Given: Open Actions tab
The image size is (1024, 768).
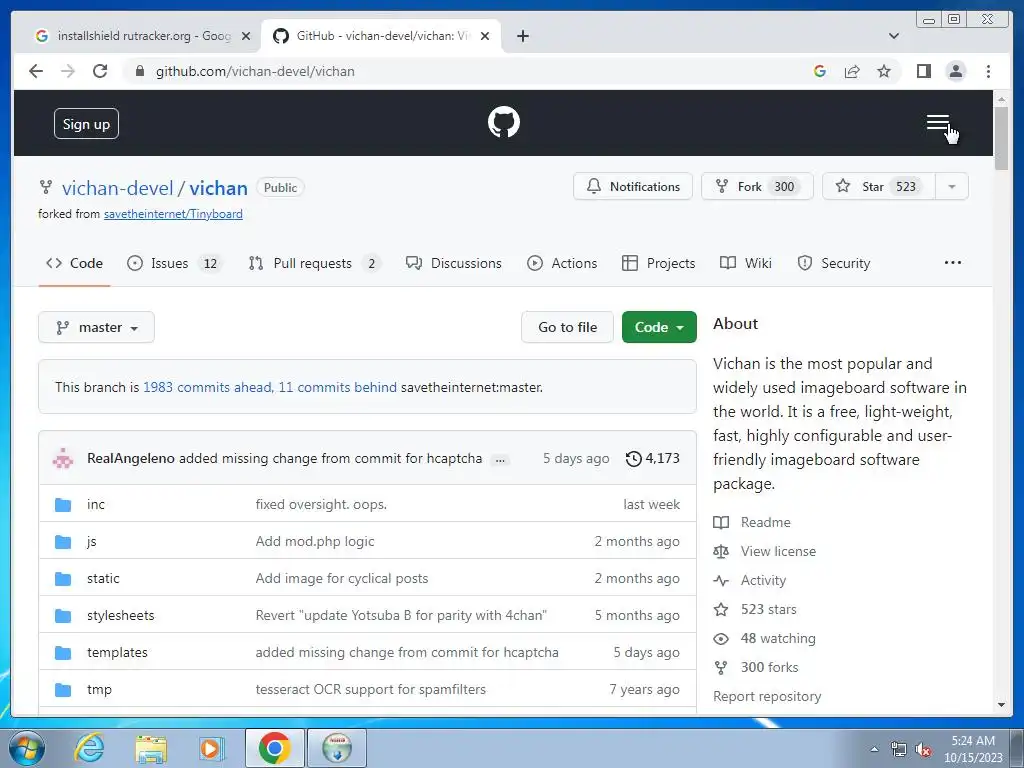Looking at the screenshot, I should 562,263.
